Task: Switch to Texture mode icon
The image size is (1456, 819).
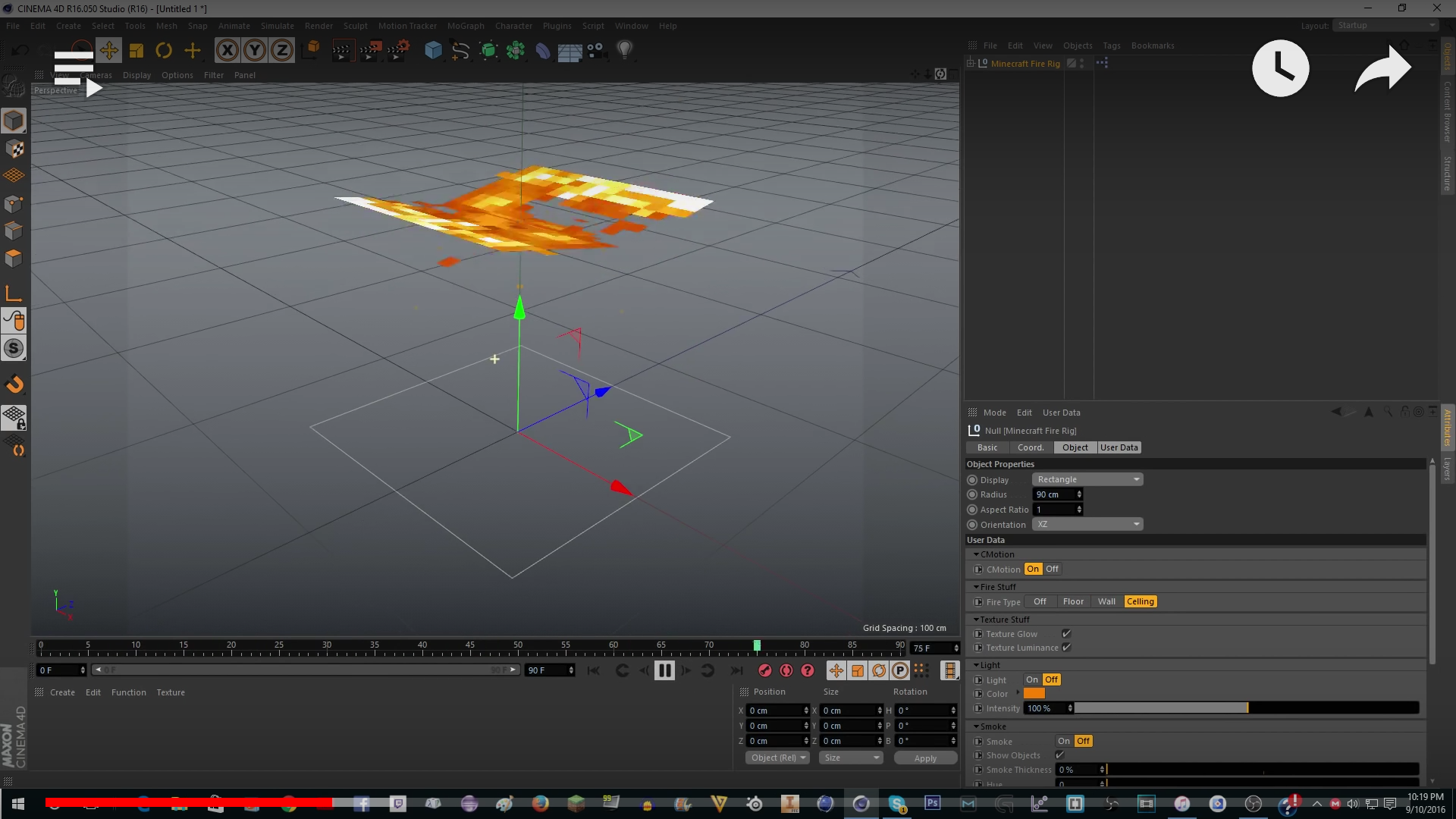Action: [x=14, y=149]
